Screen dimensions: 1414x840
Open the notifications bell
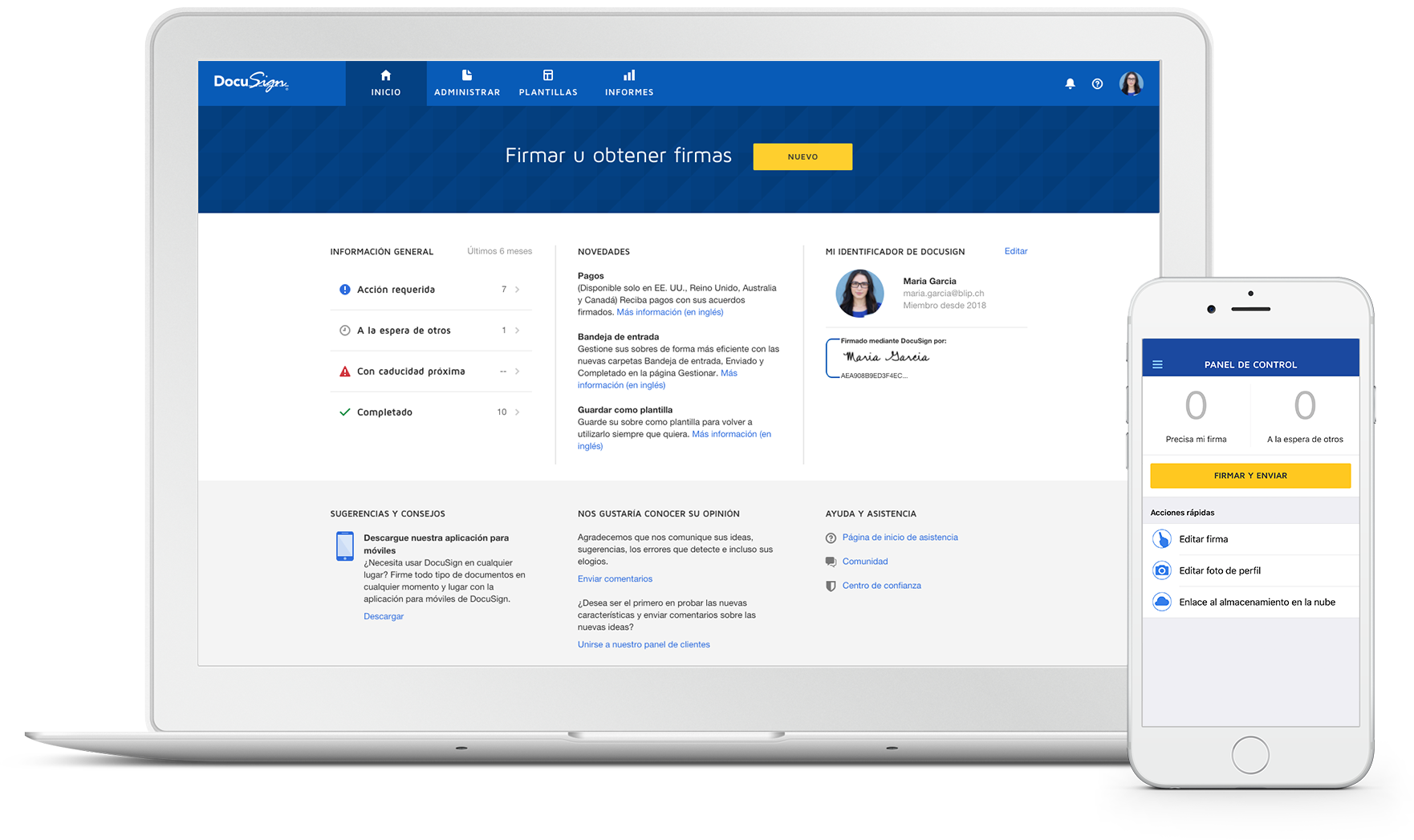[1070, 83]
